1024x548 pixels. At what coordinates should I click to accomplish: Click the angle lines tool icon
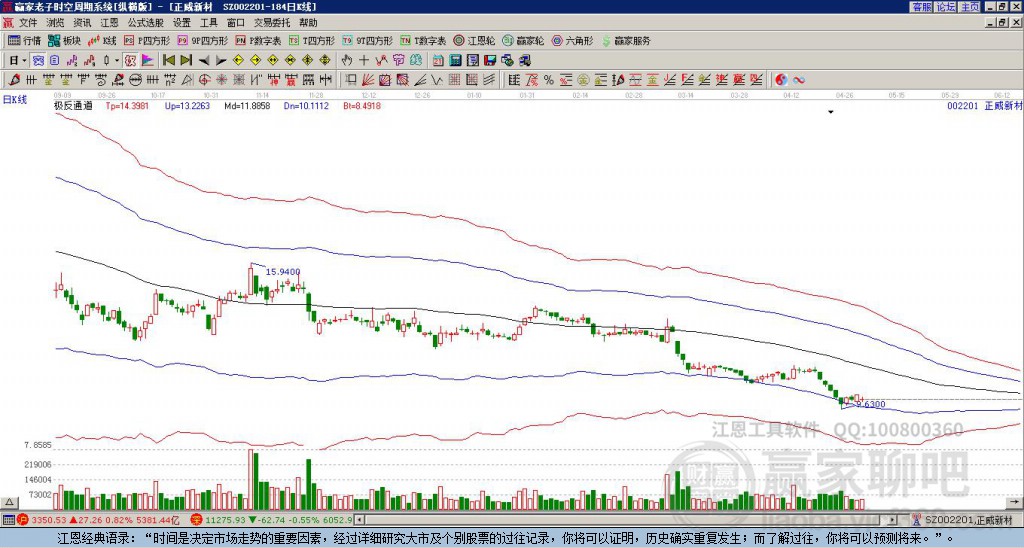[x=421, y=80]
